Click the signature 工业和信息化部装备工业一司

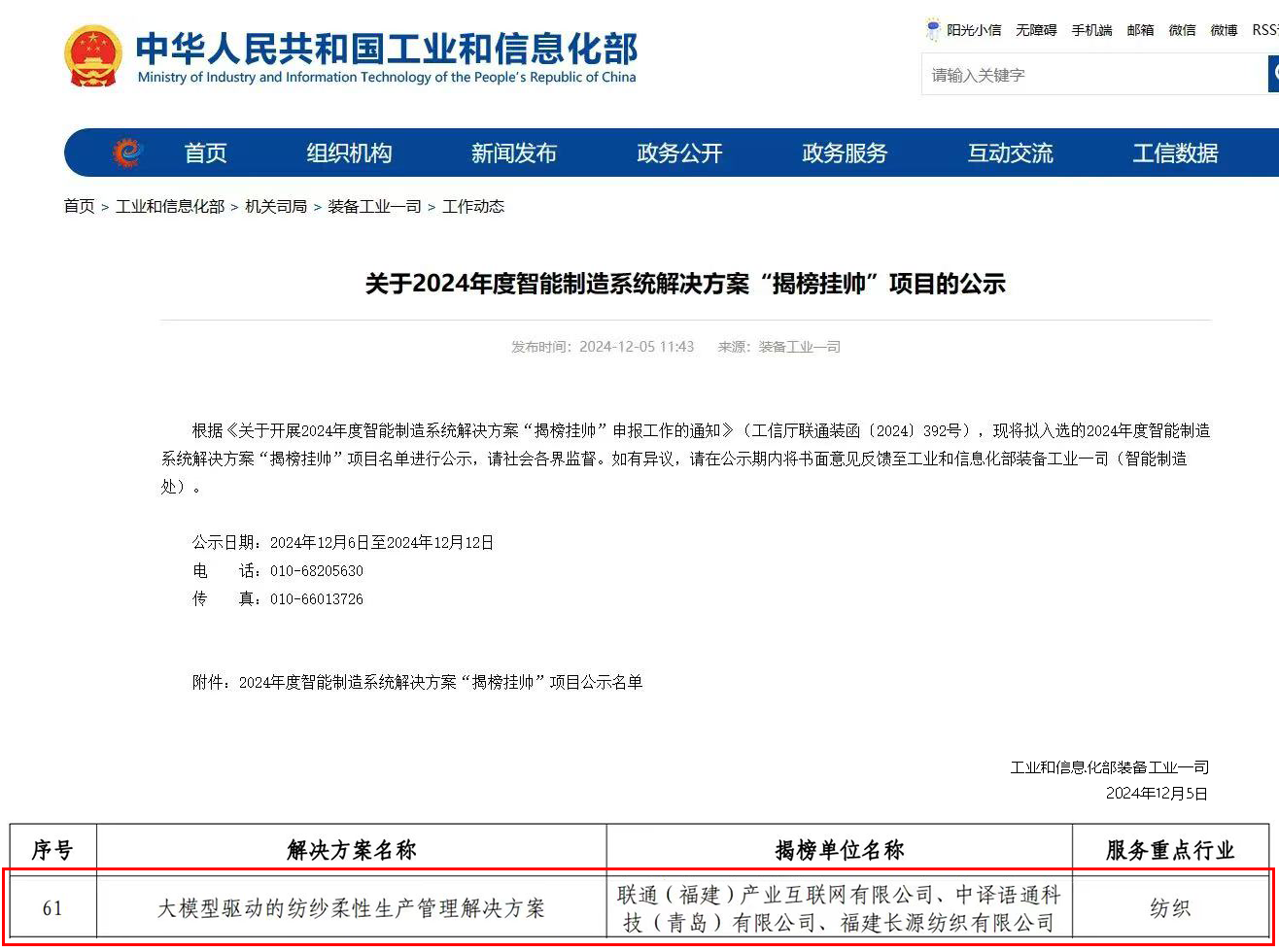tap(1110, 767)
